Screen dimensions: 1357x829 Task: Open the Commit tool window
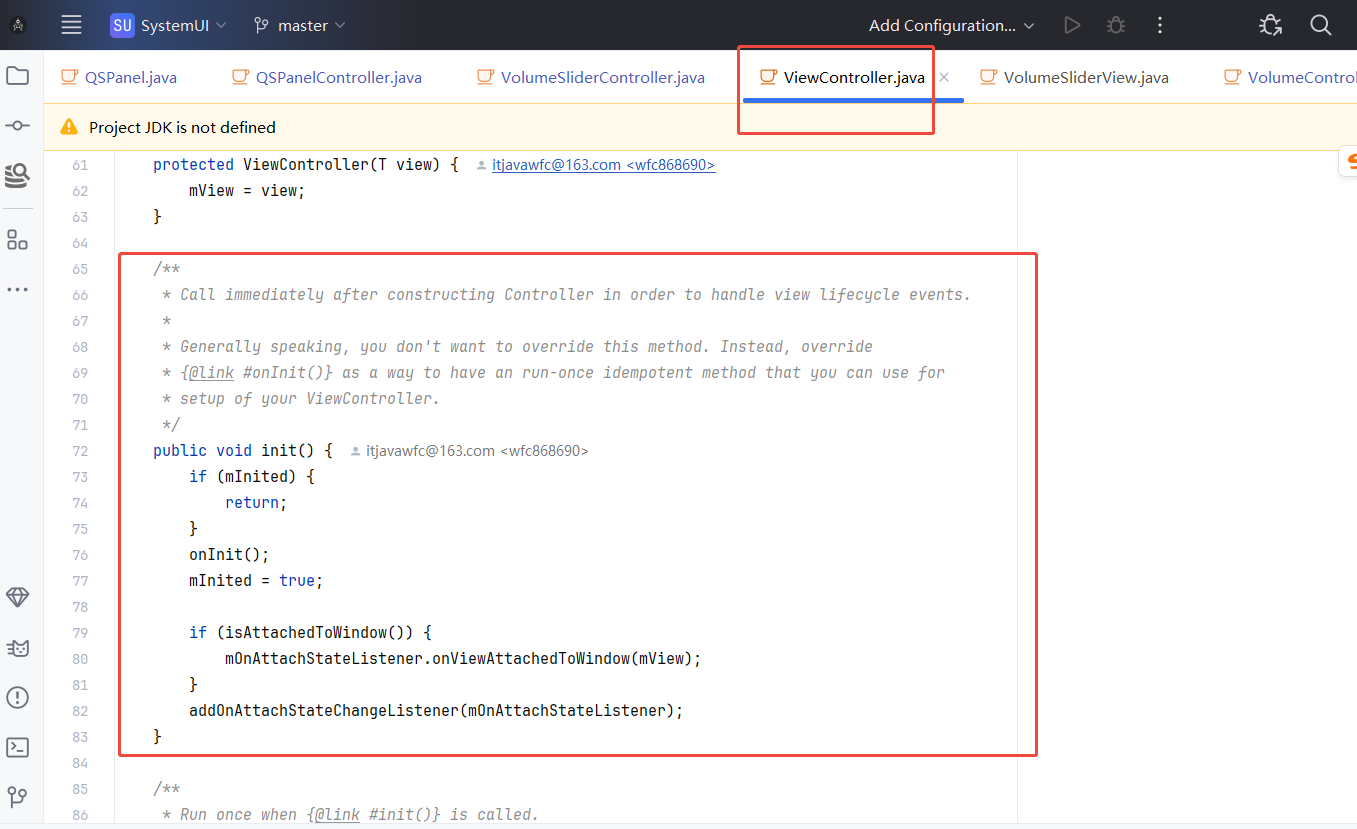pos(17,125)
